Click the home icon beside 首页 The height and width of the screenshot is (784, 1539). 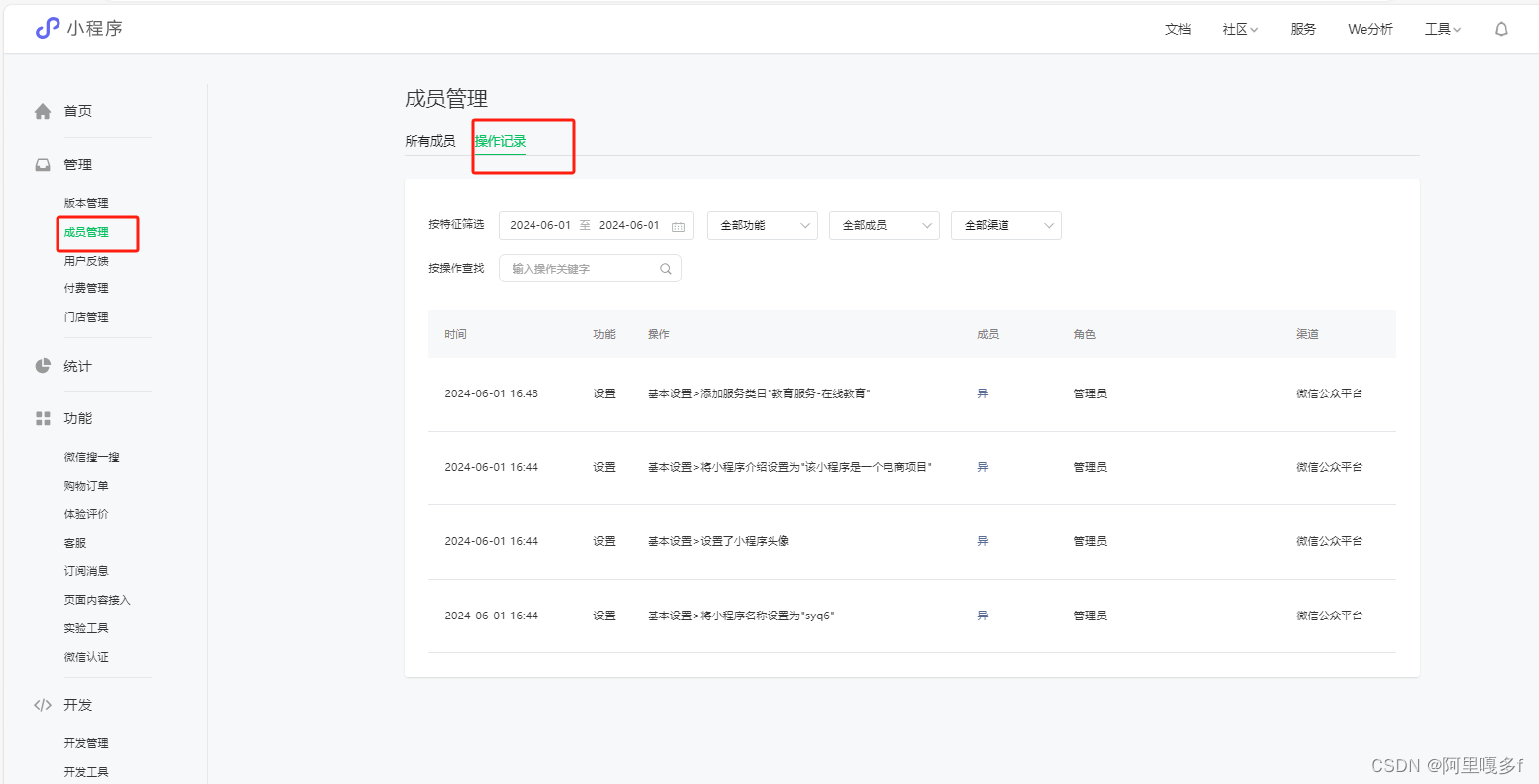tap(44, 110)
